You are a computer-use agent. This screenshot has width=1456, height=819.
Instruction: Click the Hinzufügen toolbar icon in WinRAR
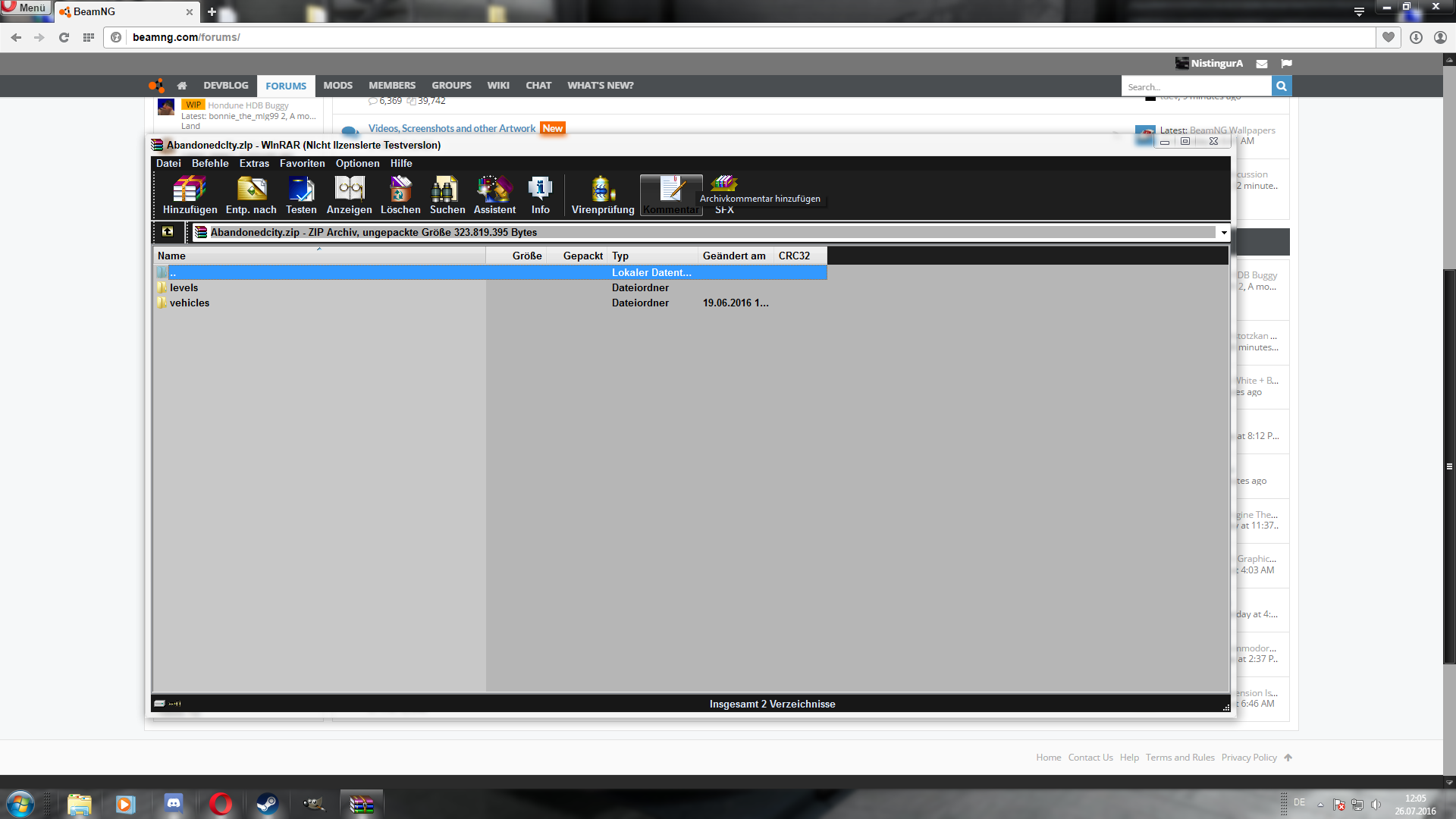(190, 195)
